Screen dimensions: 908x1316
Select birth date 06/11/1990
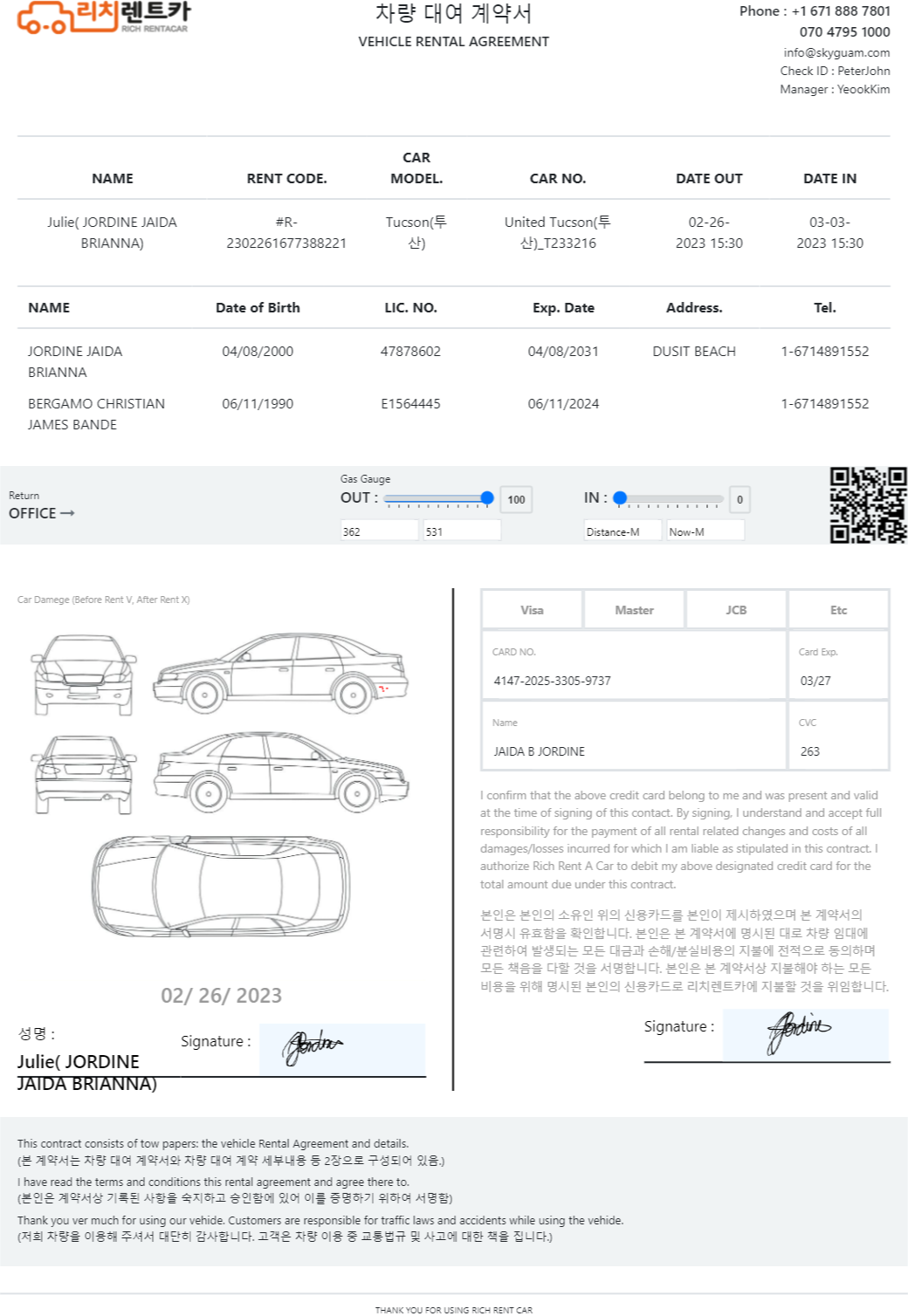click(x=258, y=404)
